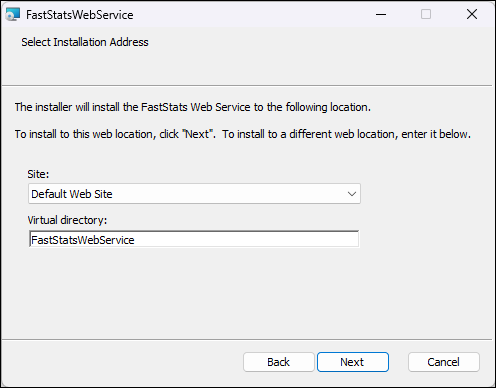Click the Select Installation Address heading
This screenshot has height=388, width=496.
tap(85, 42)
